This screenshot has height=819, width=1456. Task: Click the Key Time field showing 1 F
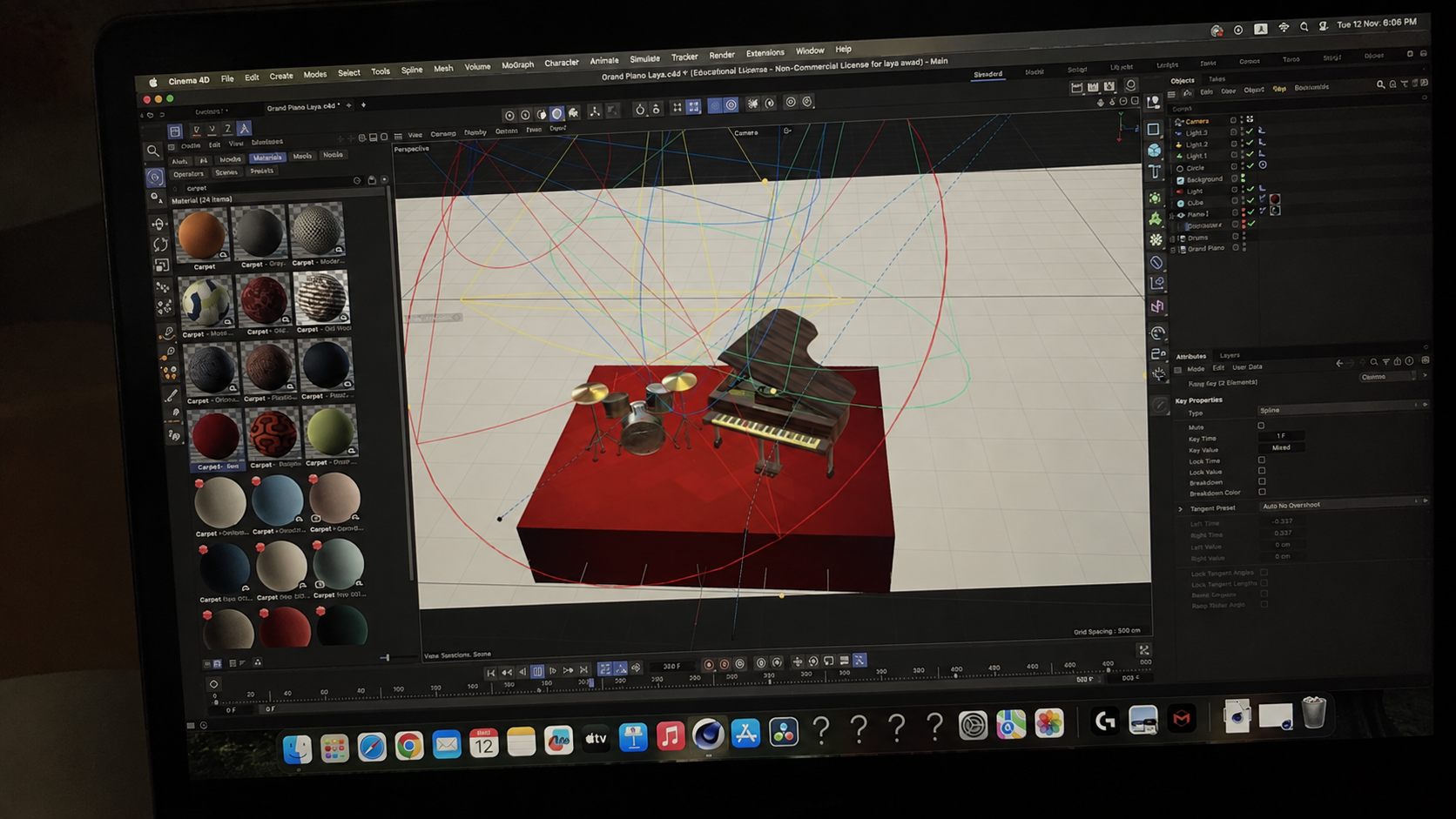coord(1281,435)
